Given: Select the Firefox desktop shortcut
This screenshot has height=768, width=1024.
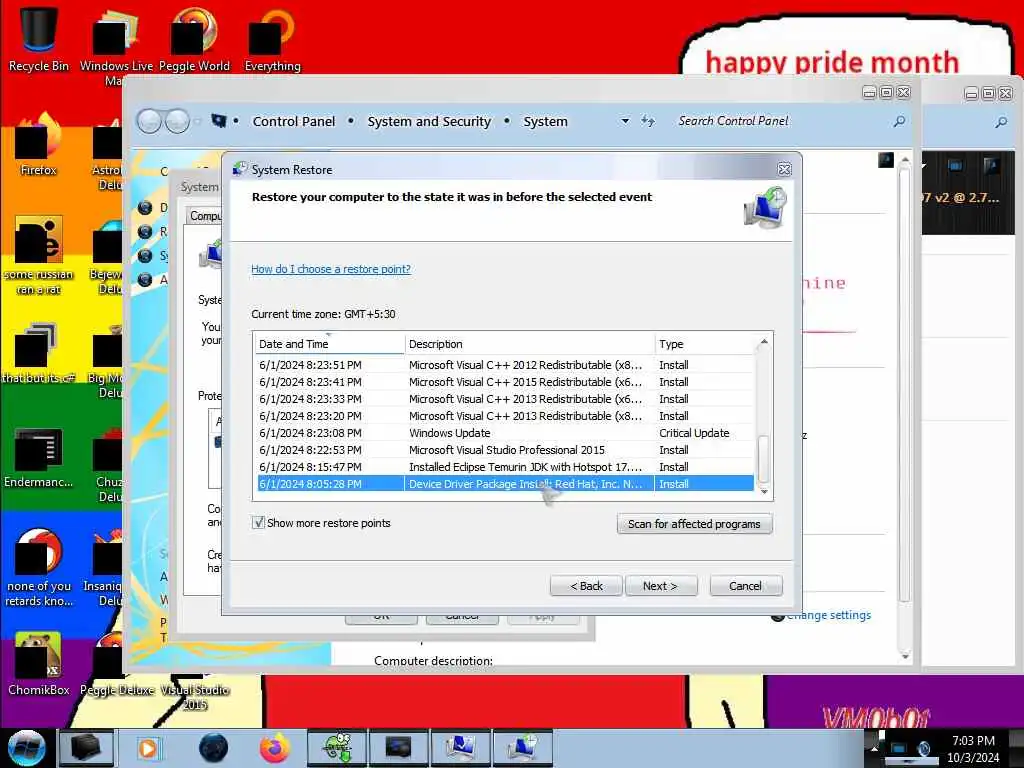Looking at the screenshot, I should point(39,144).
